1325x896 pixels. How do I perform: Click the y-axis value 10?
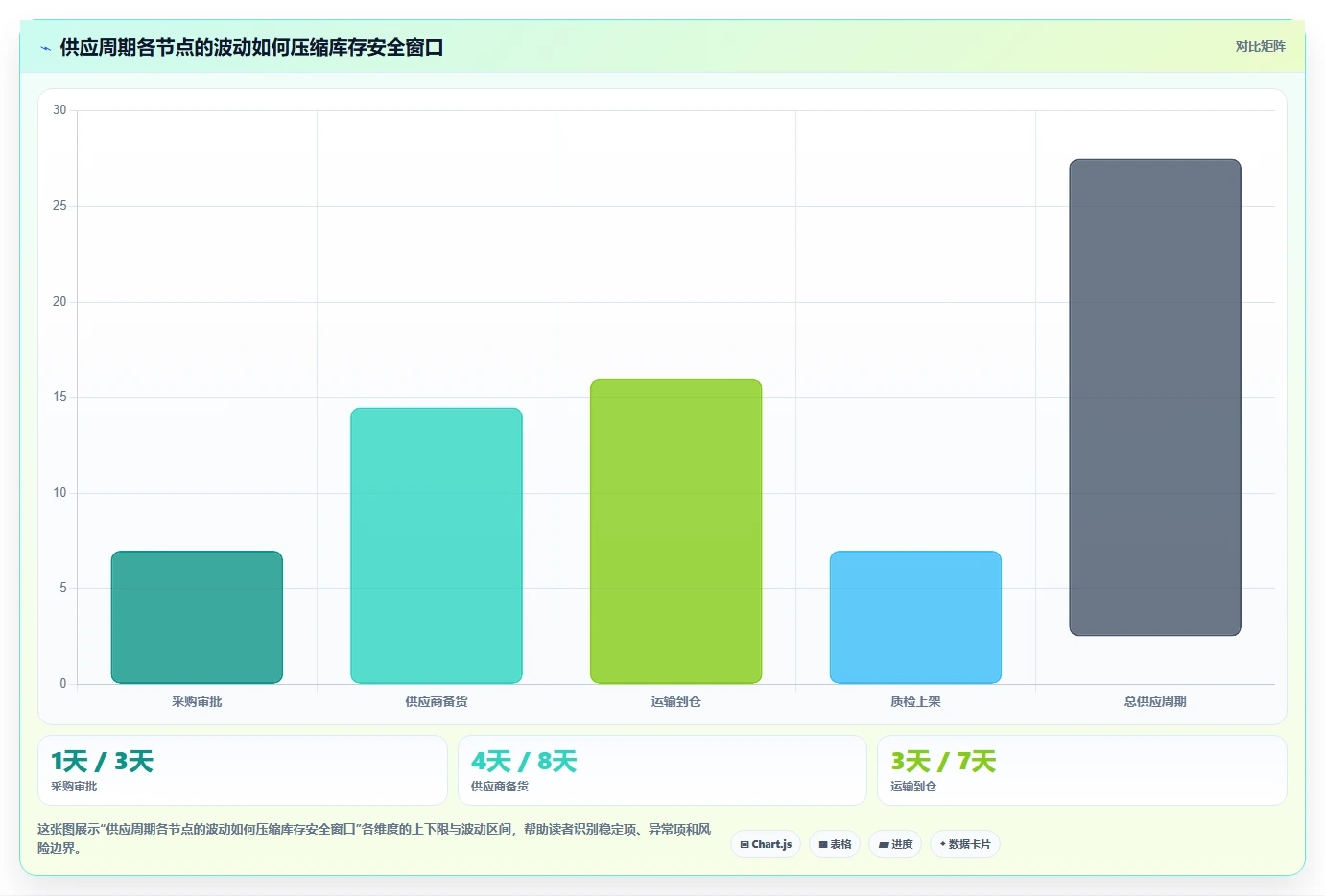click(x=59, y=493)
